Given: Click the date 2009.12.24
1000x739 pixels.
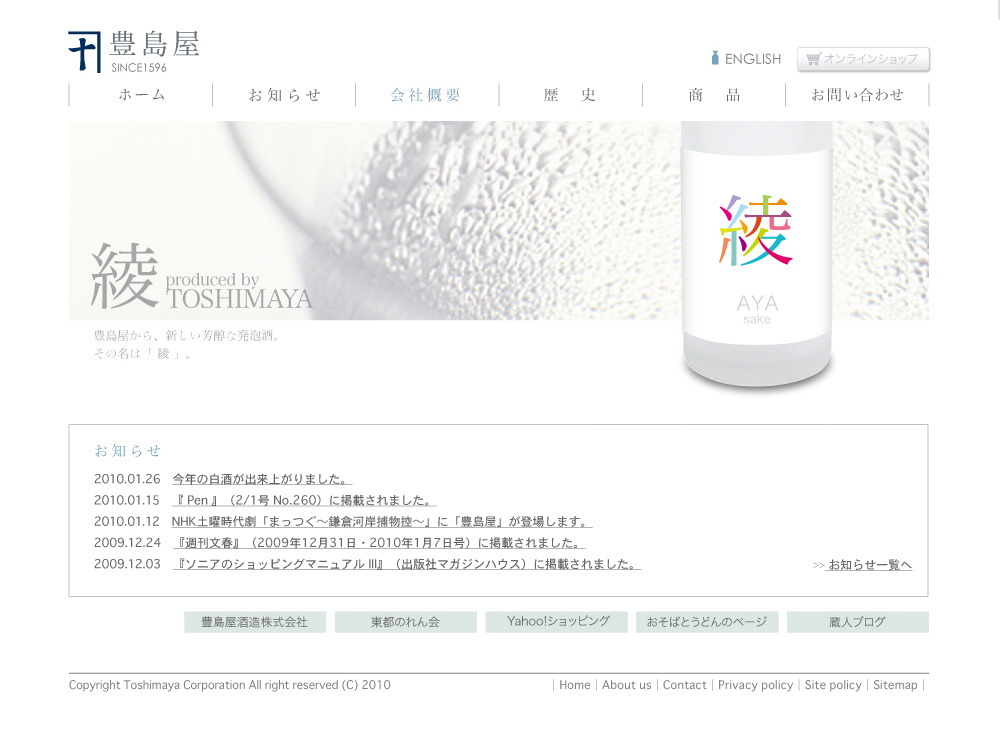Looking at the screenshot, I should (128, 543).
